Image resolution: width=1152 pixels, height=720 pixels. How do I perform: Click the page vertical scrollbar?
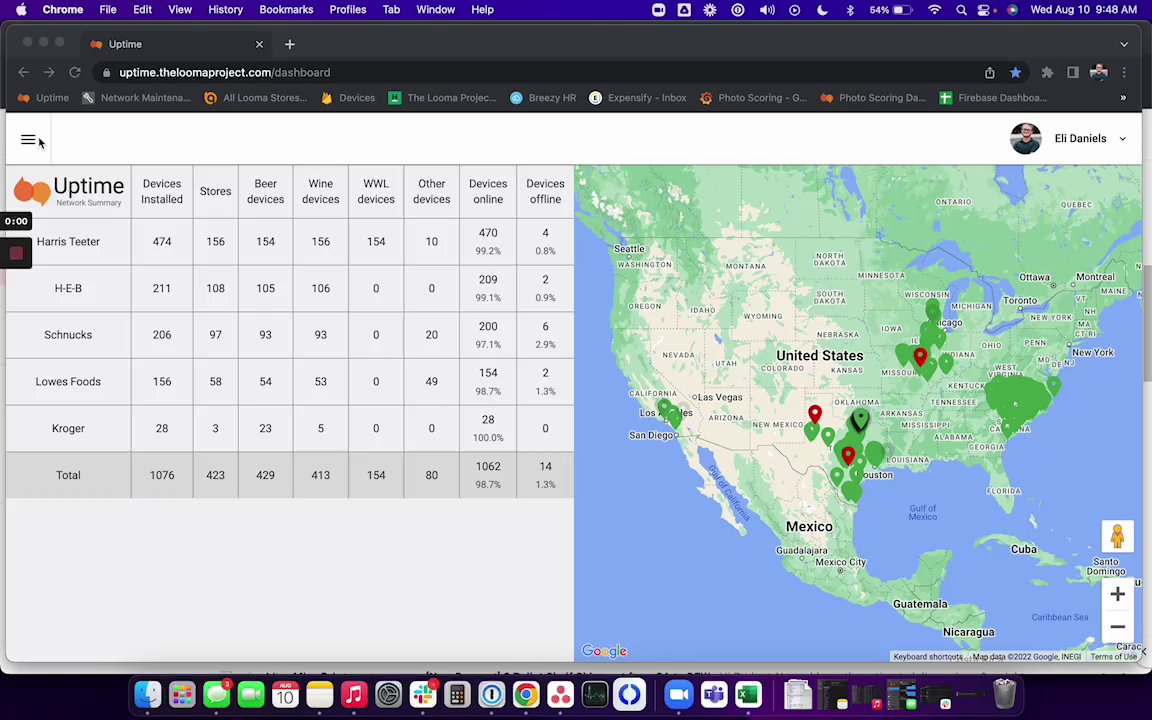click(1147, 323)
